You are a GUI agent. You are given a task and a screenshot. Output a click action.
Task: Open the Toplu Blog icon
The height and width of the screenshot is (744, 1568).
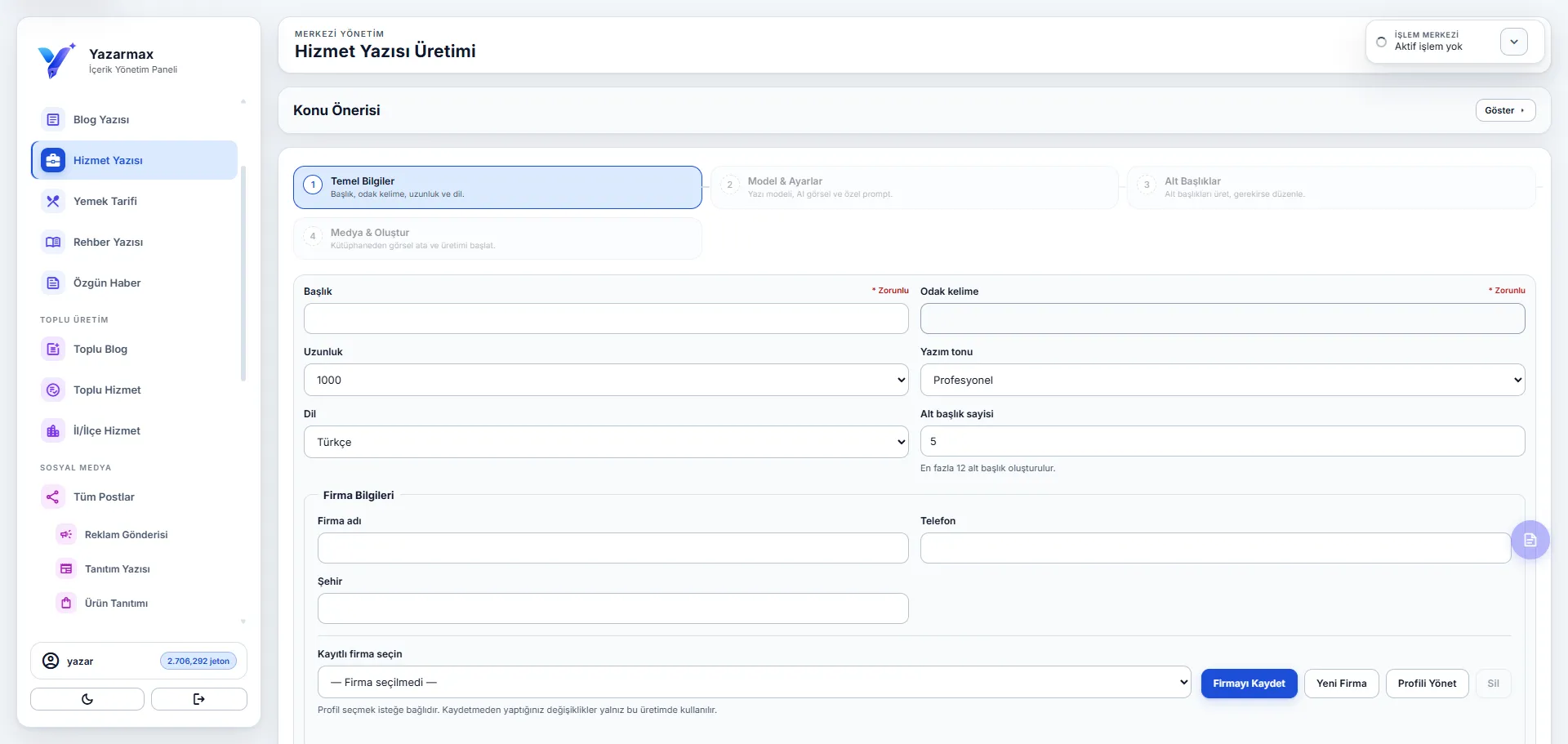pos(53,349)
